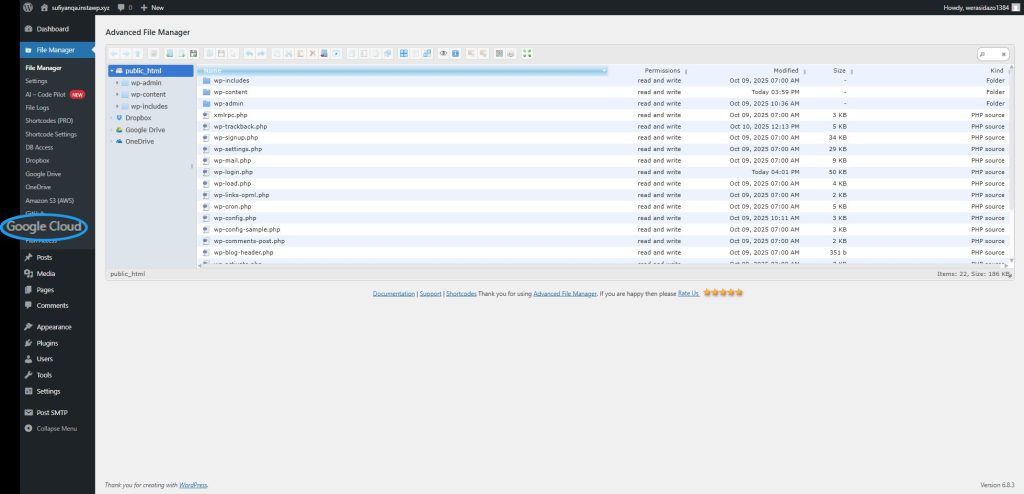The image size is (1024, 494).
Task: Click the comments bubble in admin bar
Action: click(x=122, y=7)
